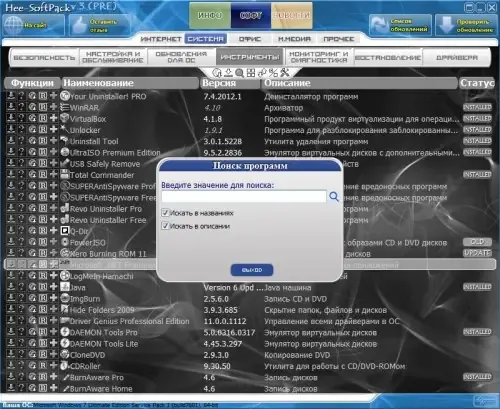The height and width of the screenshot is (409, 500).
Task: Click the download icon in the WinRAR row
Action: click(11, 107)
